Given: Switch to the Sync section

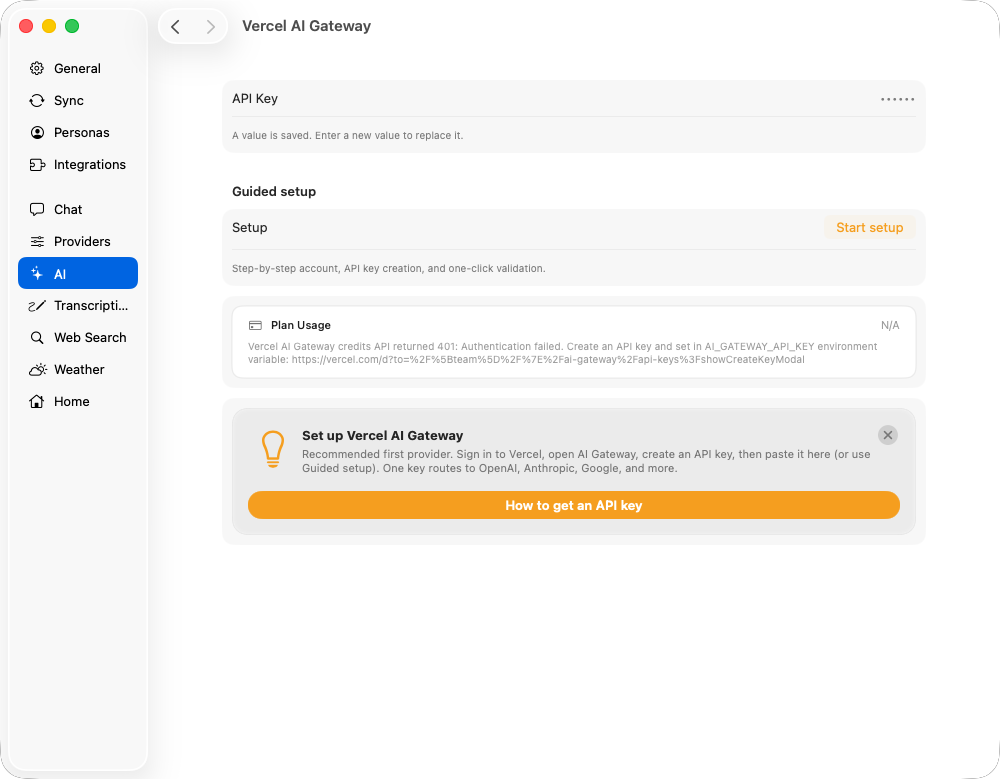Looking at the screenshot, I should pyautogui.click(x=69, y=100).
